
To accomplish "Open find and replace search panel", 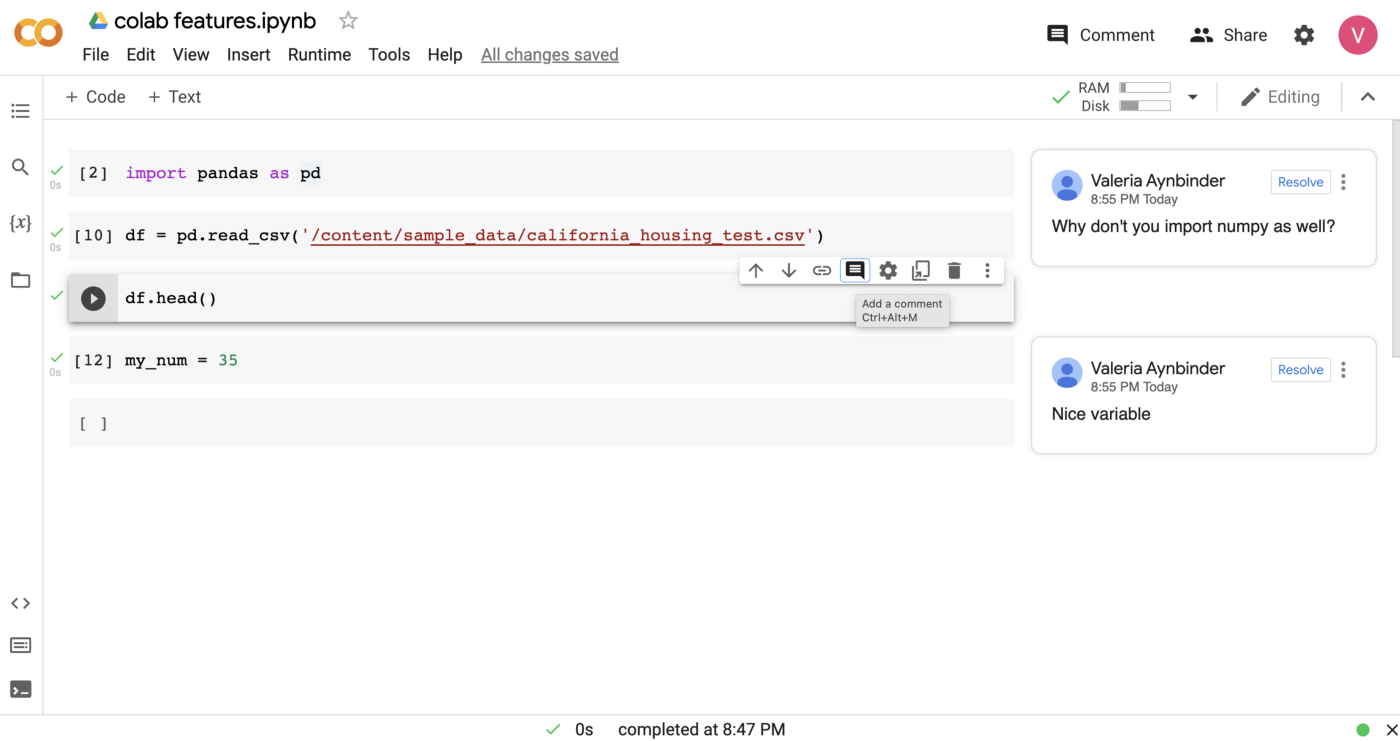I will coord(20,167).
